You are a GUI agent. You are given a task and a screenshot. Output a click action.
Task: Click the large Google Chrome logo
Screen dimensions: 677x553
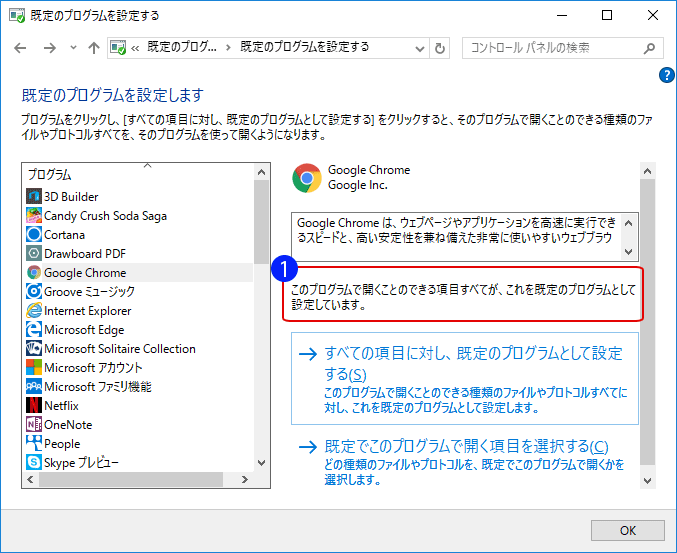click(307, 178)
